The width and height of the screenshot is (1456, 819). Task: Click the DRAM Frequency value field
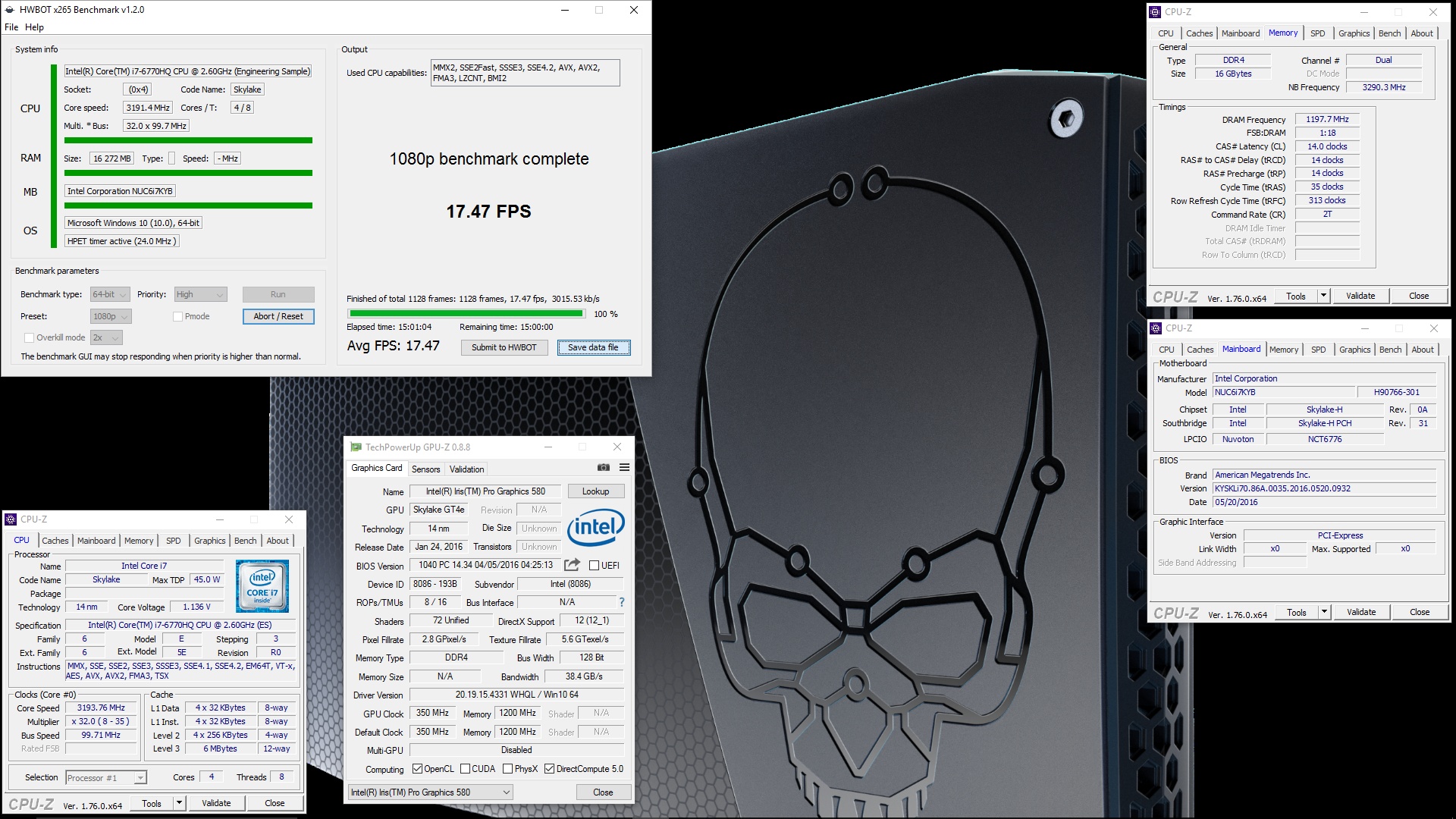pyautogui.click(x=1327, y=119)
